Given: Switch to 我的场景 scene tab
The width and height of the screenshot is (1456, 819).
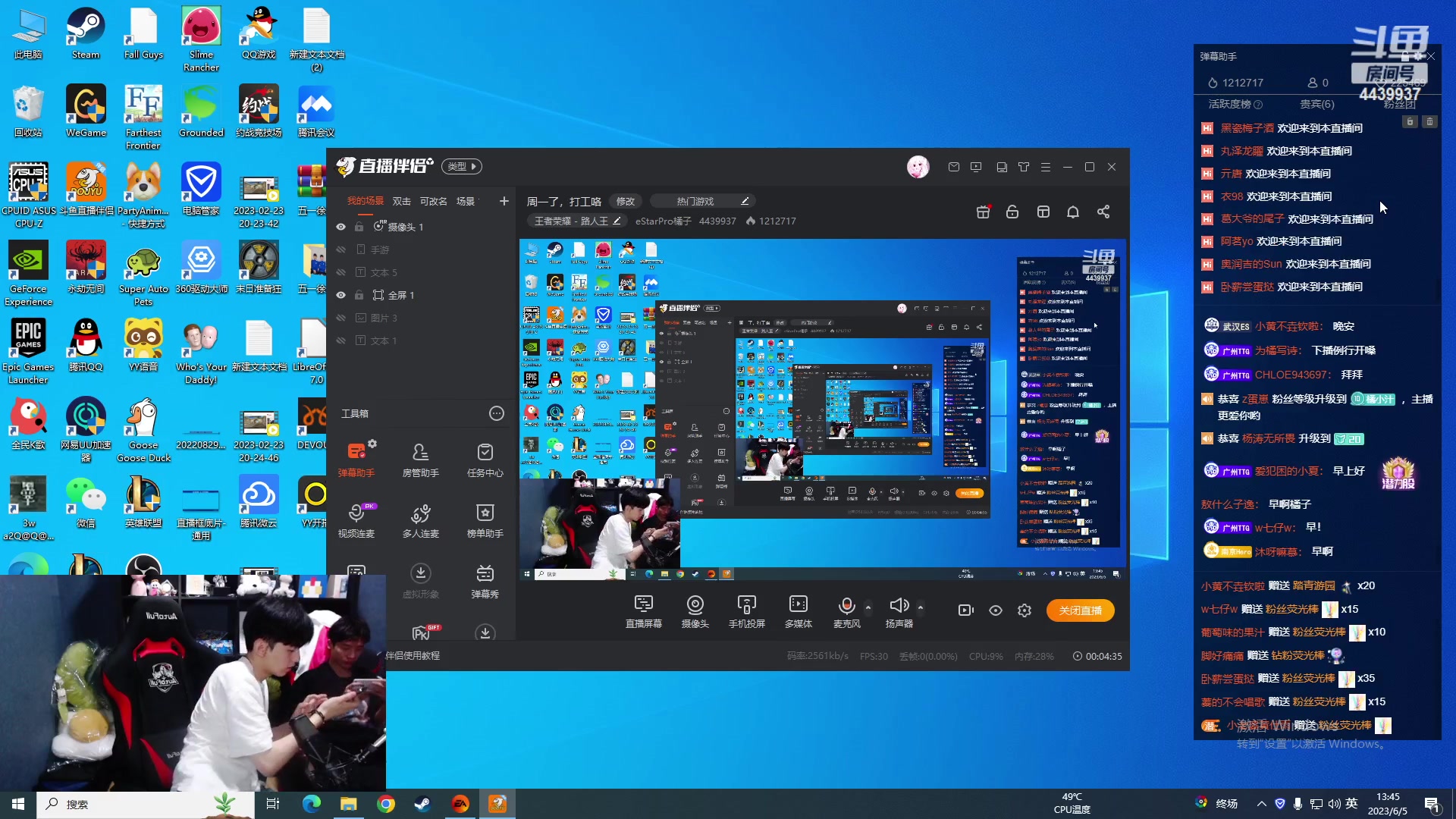Looking at the screenshot, I should pyautogui.click(x=366, y=201).
